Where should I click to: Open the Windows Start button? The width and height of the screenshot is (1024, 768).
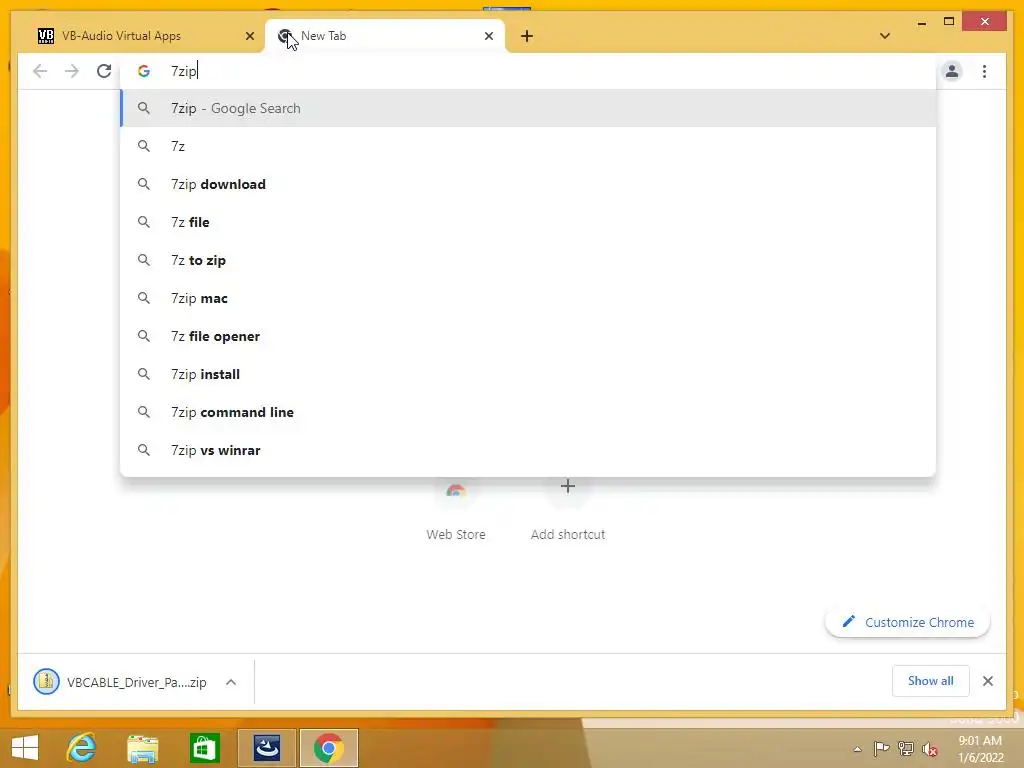pyautogui.click(x=25, y=748)
